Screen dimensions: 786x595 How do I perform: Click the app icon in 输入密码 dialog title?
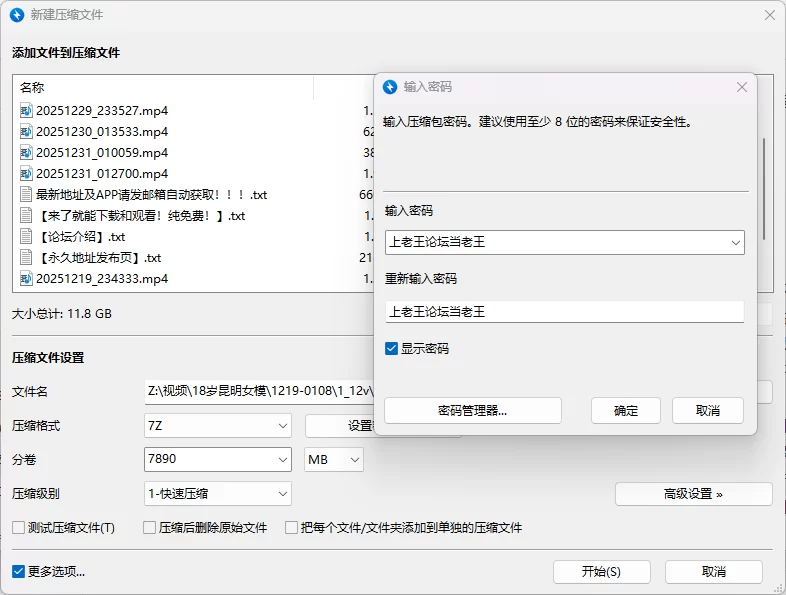(390, 87)
